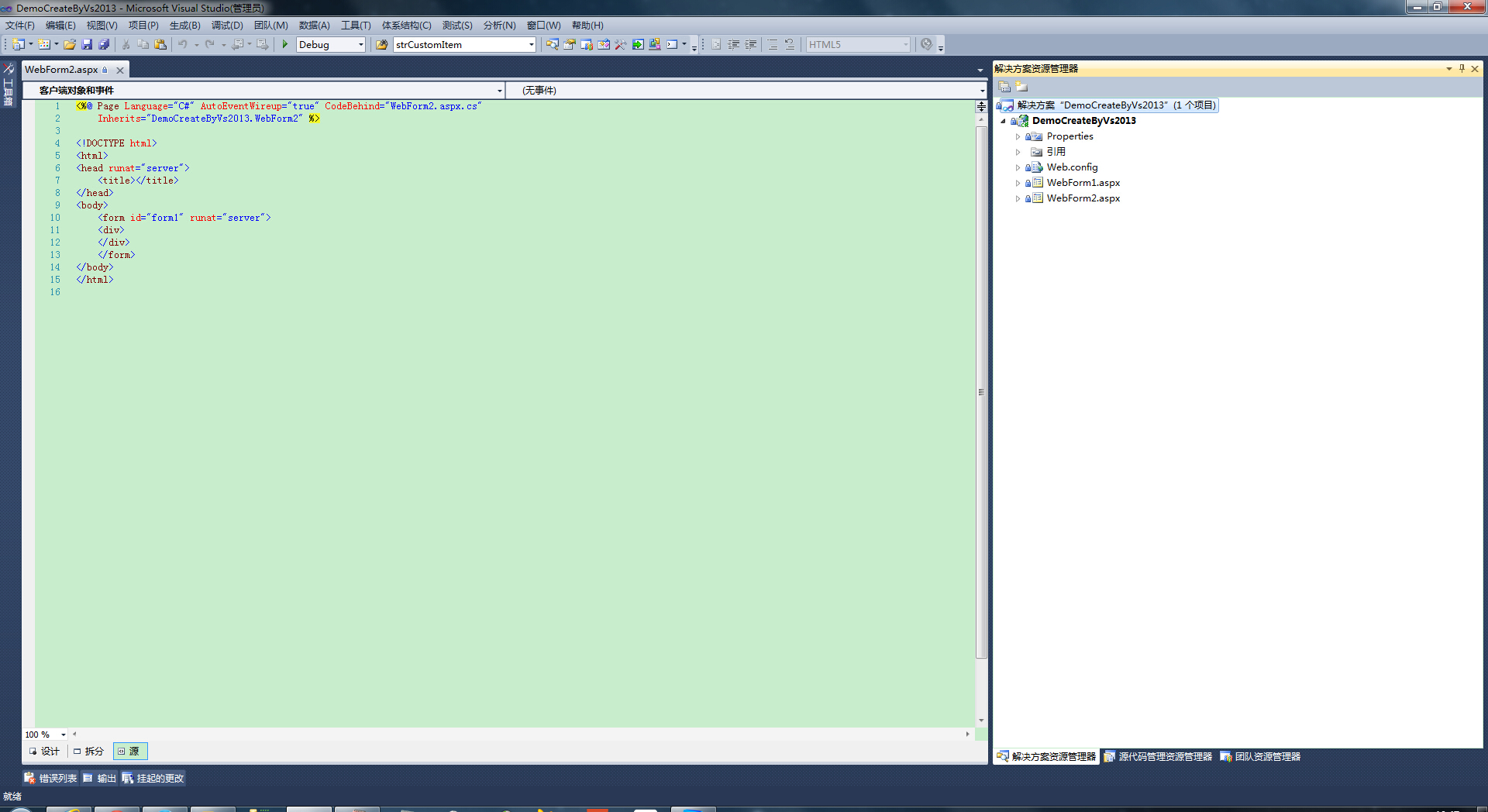
Task: Save the current file with the floppy icon
Action: coord(87,44)
